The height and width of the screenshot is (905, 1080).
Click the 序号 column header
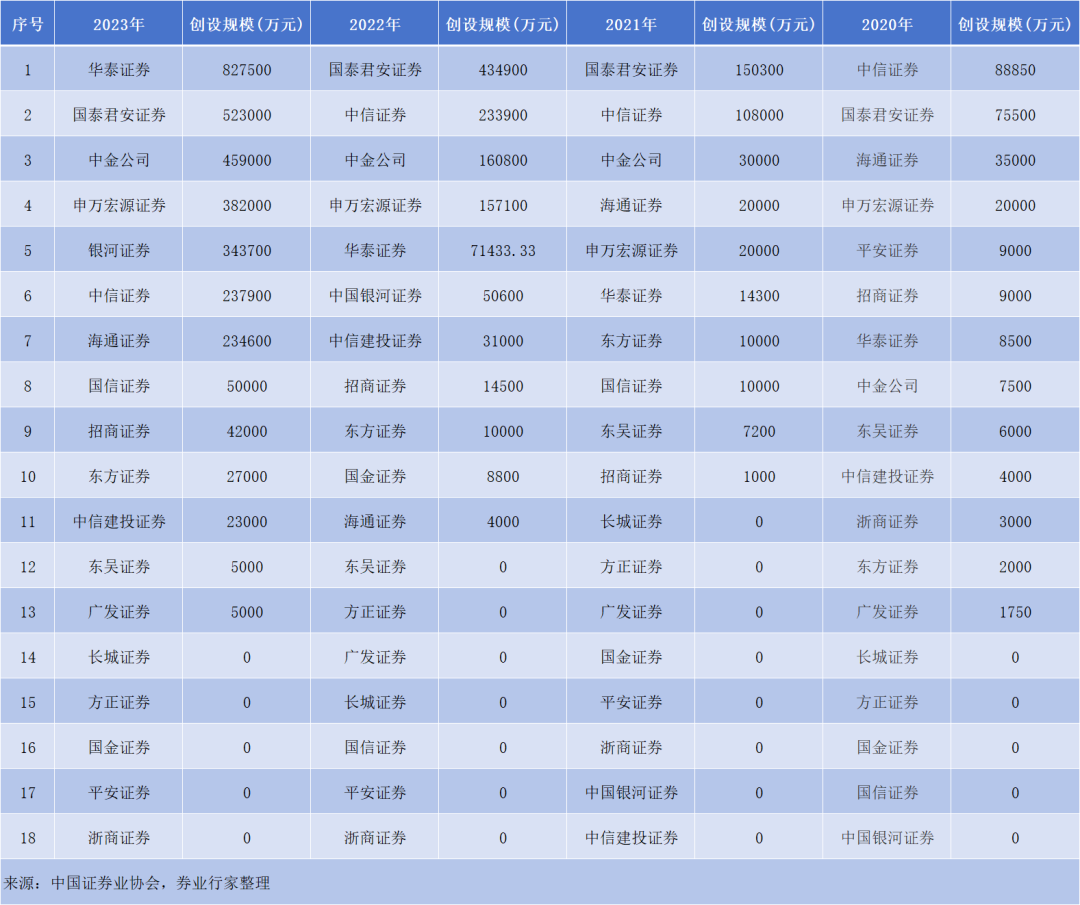tap(28, 25)
